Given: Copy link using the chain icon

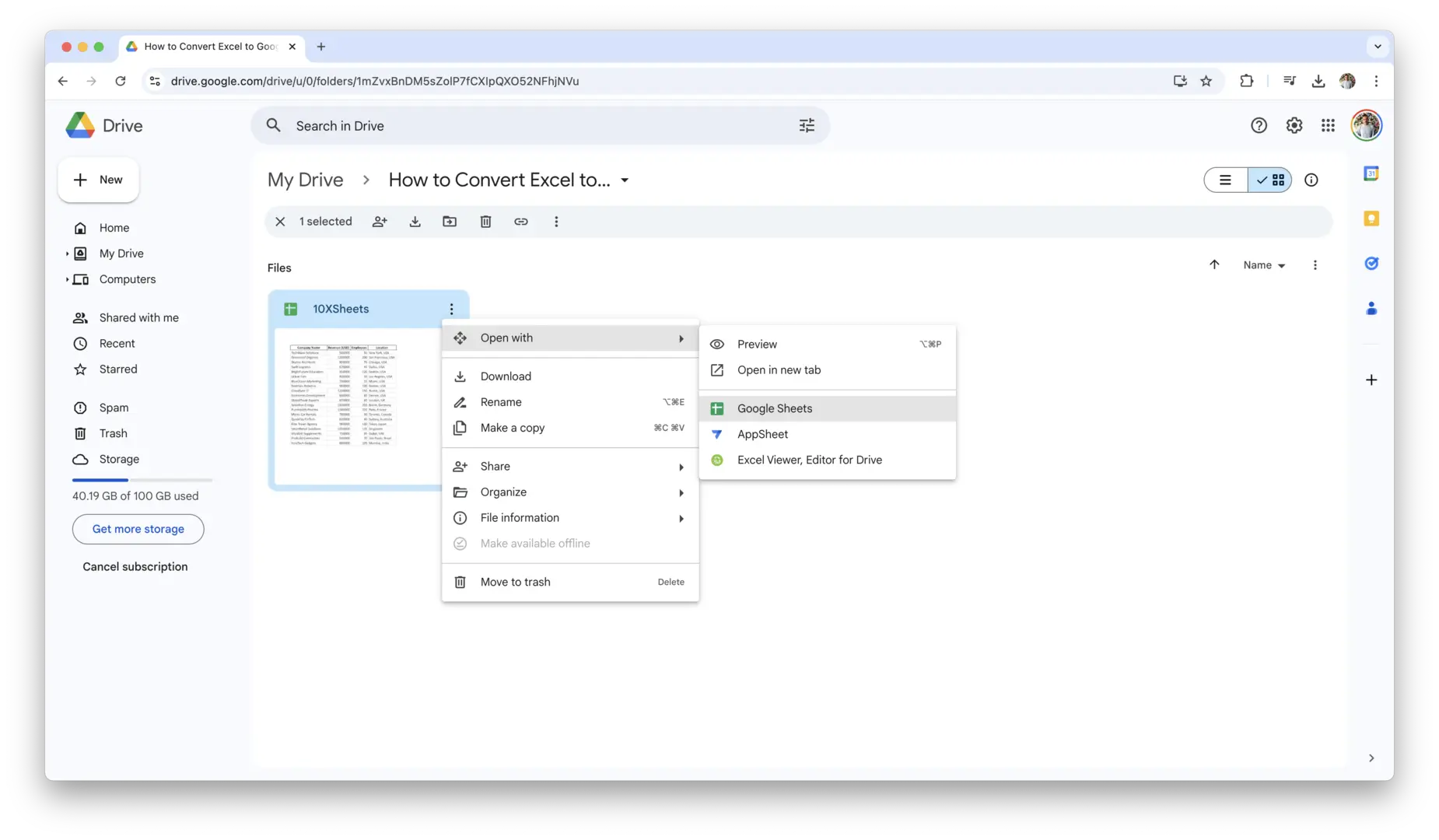Looking at the screenshot, I should [x=521, y=222].
